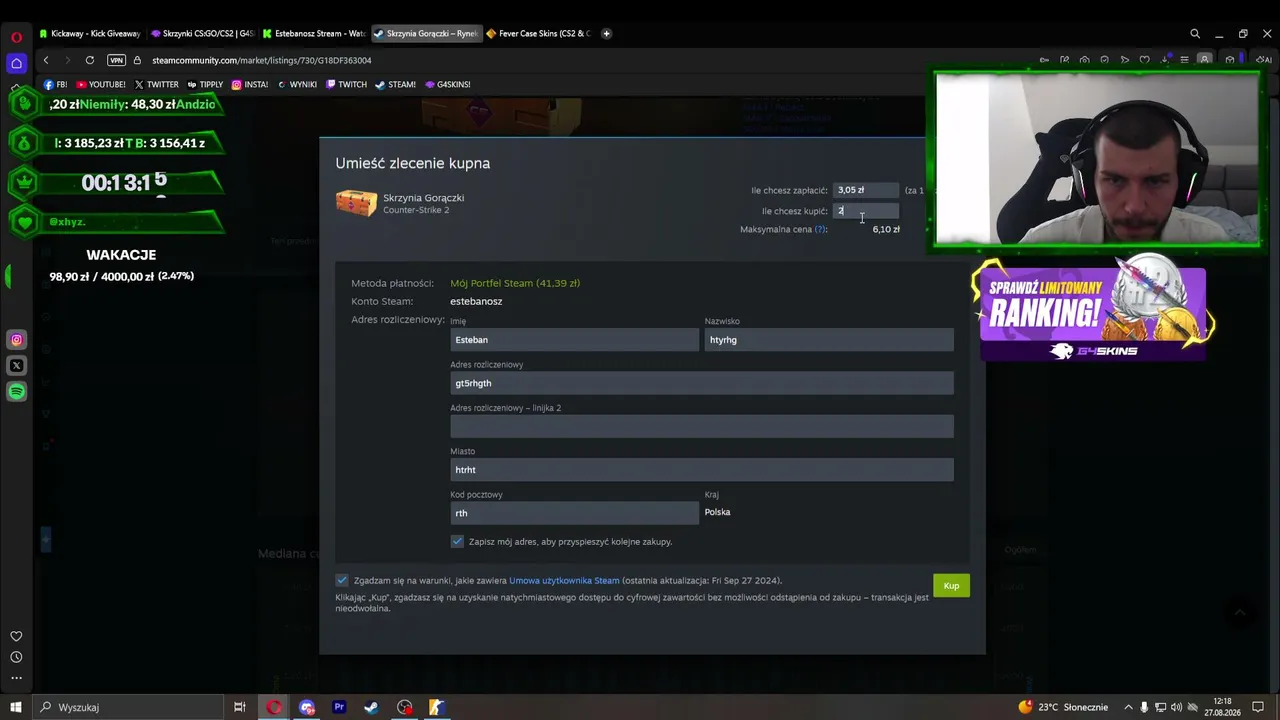1280x720 pixels.
Task: Click the first name field containing Esteban
Action: click(574, 340)
